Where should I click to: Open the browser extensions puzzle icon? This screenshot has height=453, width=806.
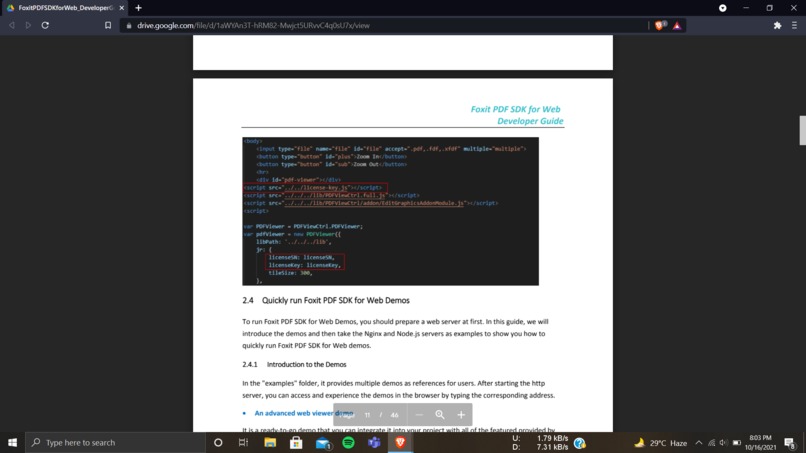click(x=777, y=25)
